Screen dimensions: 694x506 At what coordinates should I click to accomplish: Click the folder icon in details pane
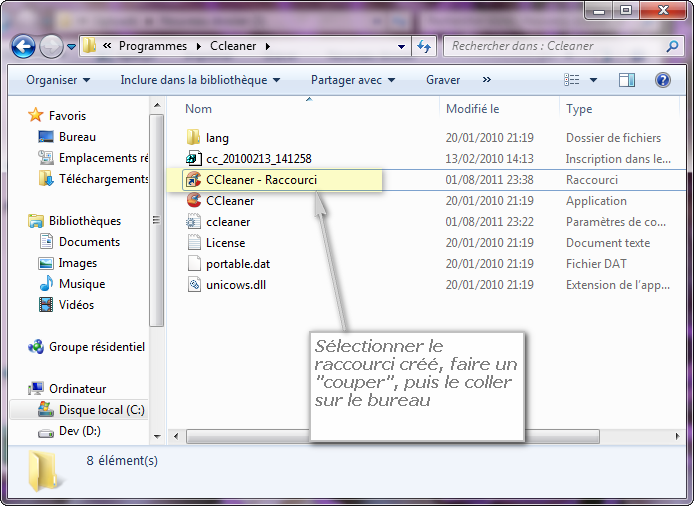tap(43, 471)
